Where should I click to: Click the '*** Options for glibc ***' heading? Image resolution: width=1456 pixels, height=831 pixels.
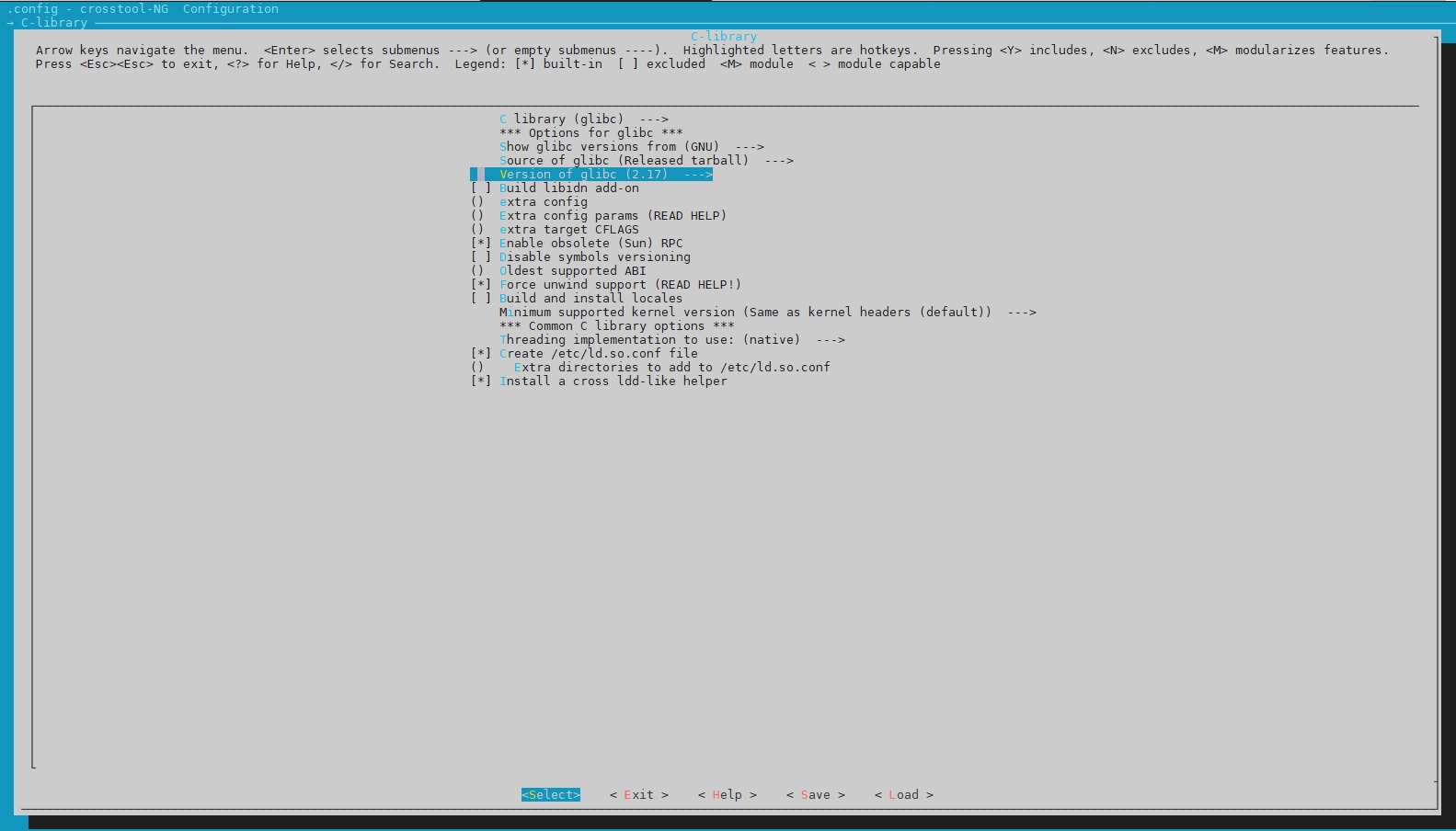[x=591, y=132]
